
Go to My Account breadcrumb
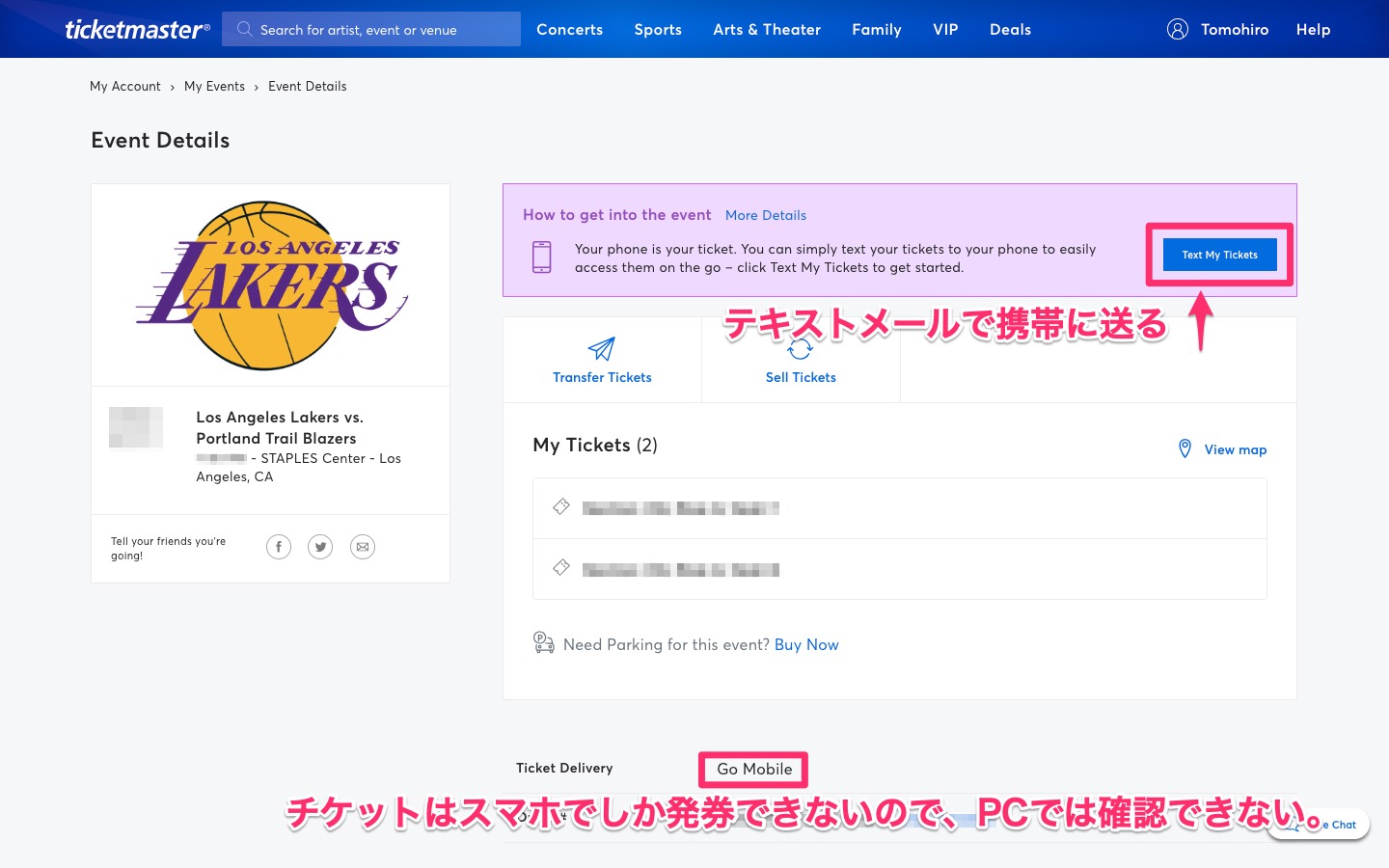tap(125, 86)
